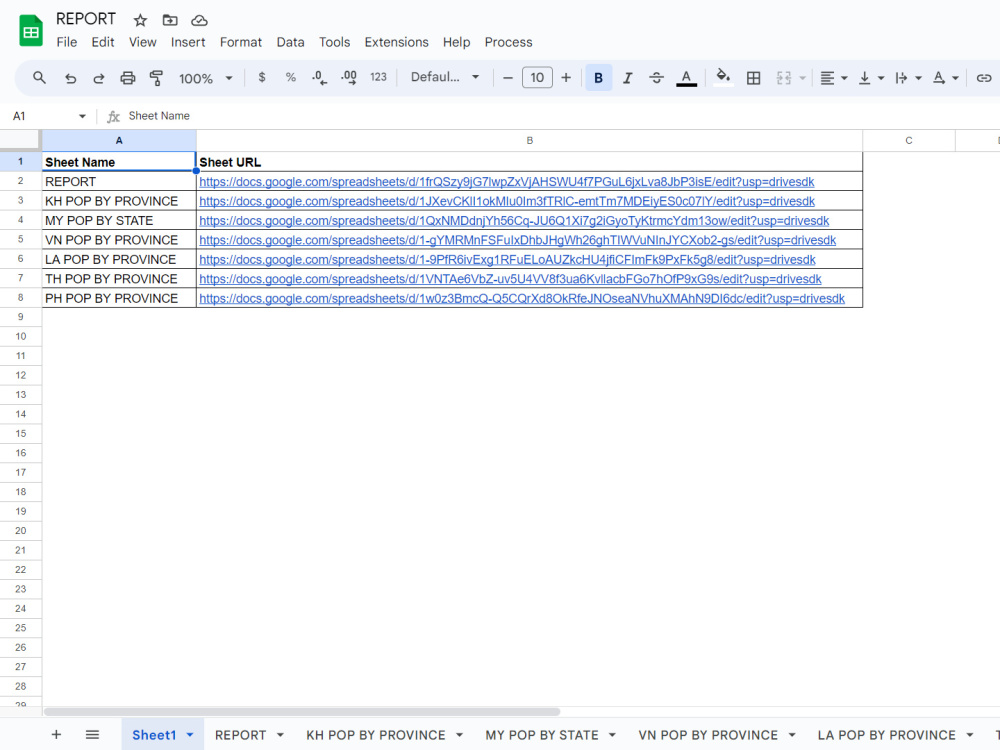The image size is (1000, 750).
Task: Select the paint format roller tool
Action: point(156,78)
